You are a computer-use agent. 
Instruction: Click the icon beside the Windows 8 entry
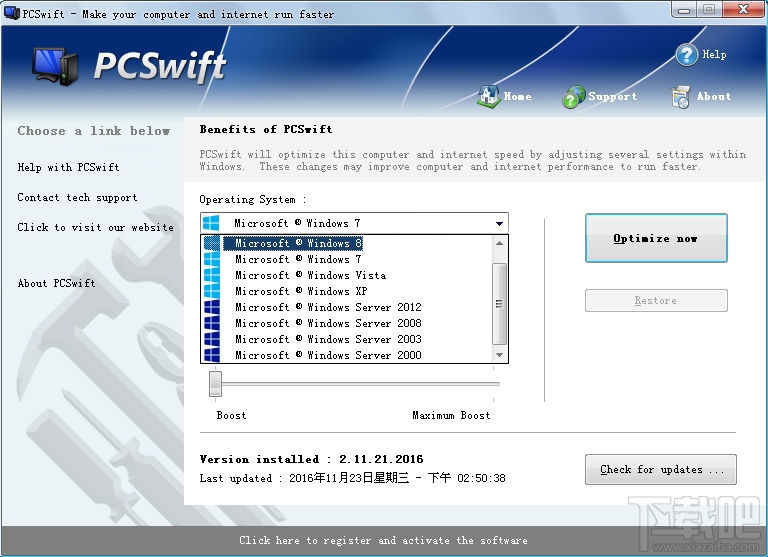[x=212, y=243]
